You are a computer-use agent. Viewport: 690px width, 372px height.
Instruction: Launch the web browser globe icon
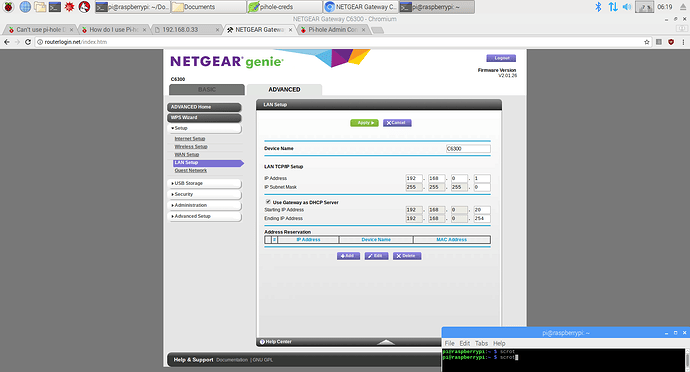(25, 7)
